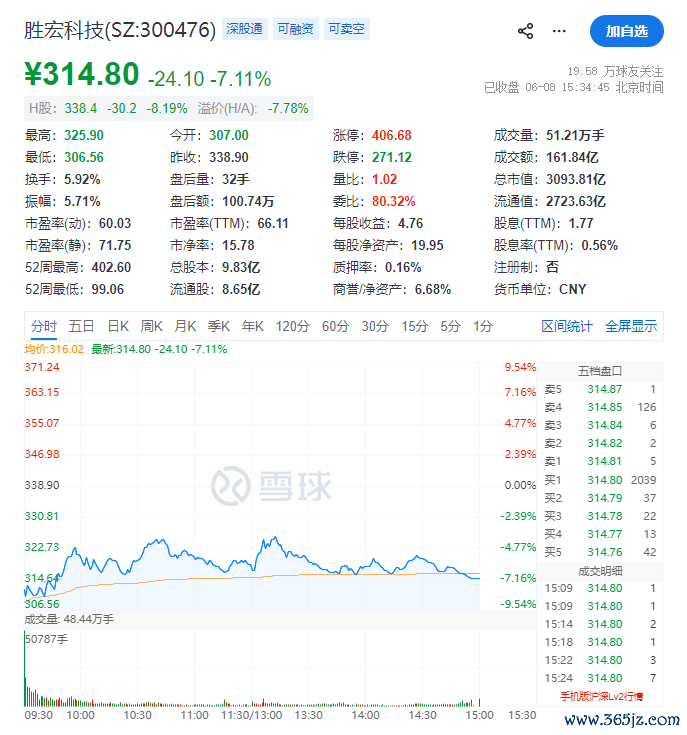The image size is (687, 735).
Task: Select the 15分 chart tab
Action: pyautogui.click(x=415, y=326)
